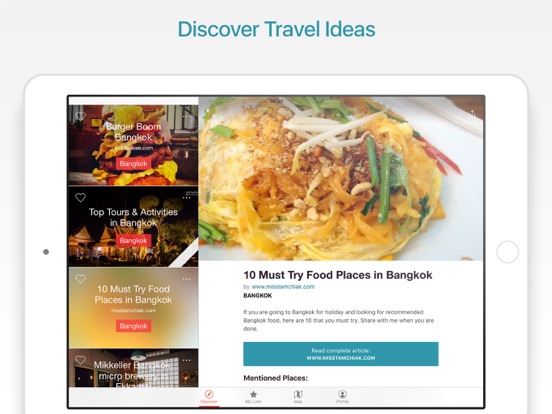Image resolution: width=552 pixels, height=414 pixels.
Task: Open more options on Top Tours card
Action: pos(187,197)
